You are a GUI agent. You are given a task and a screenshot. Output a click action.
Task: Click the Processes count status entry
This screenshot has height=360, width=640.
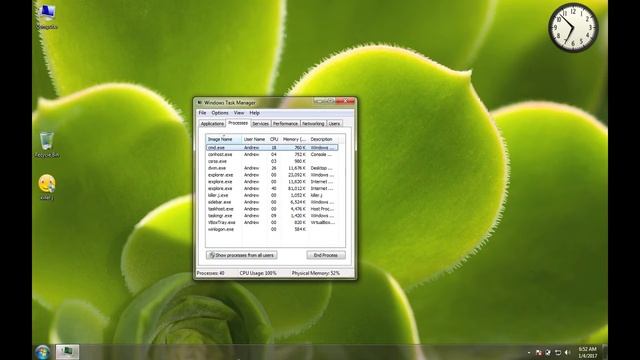211,273
